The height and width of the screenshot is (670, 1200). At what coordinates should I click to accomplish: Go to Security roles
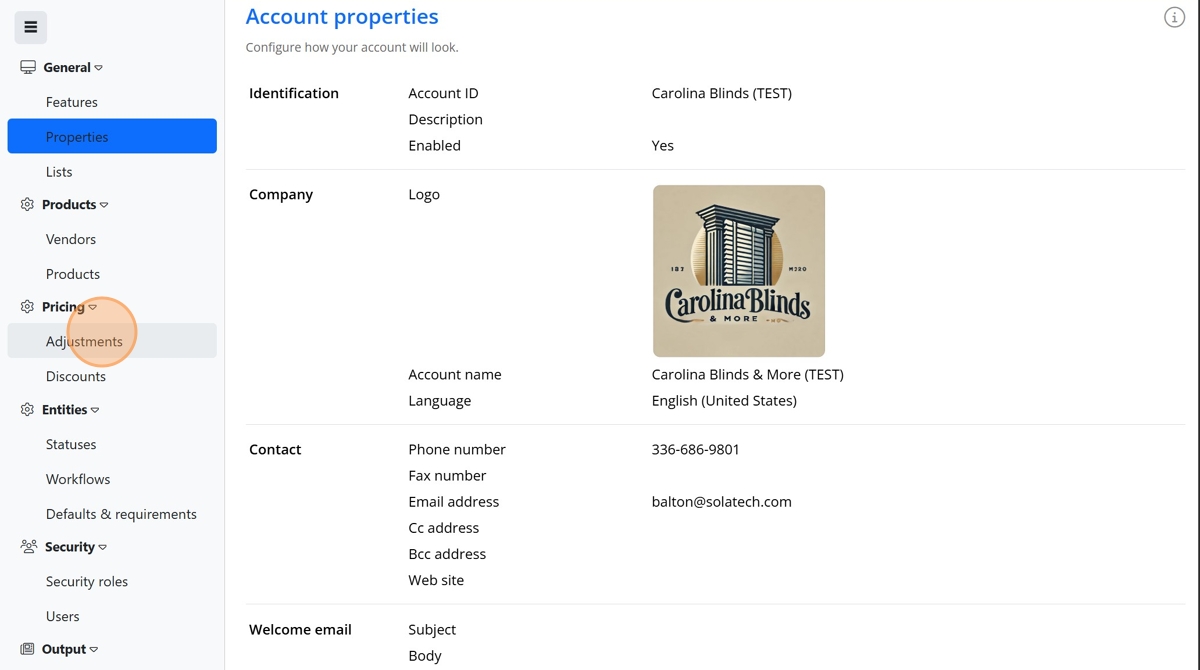pos(112,581)
